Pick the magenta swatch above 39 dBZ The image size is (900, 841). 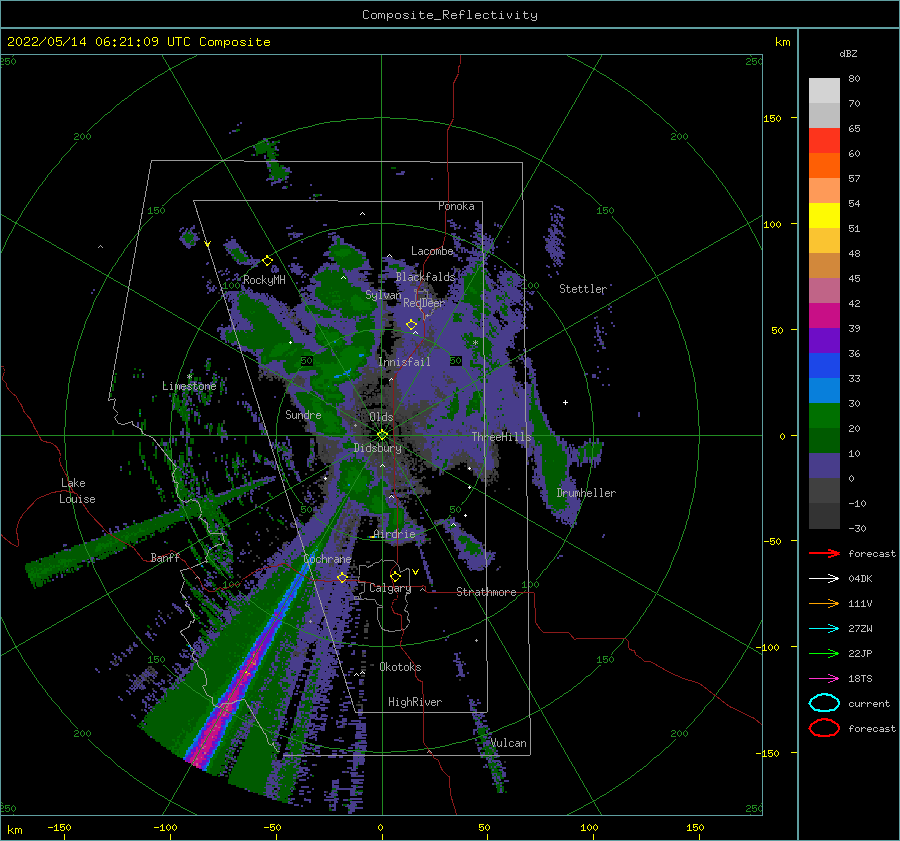824,315
